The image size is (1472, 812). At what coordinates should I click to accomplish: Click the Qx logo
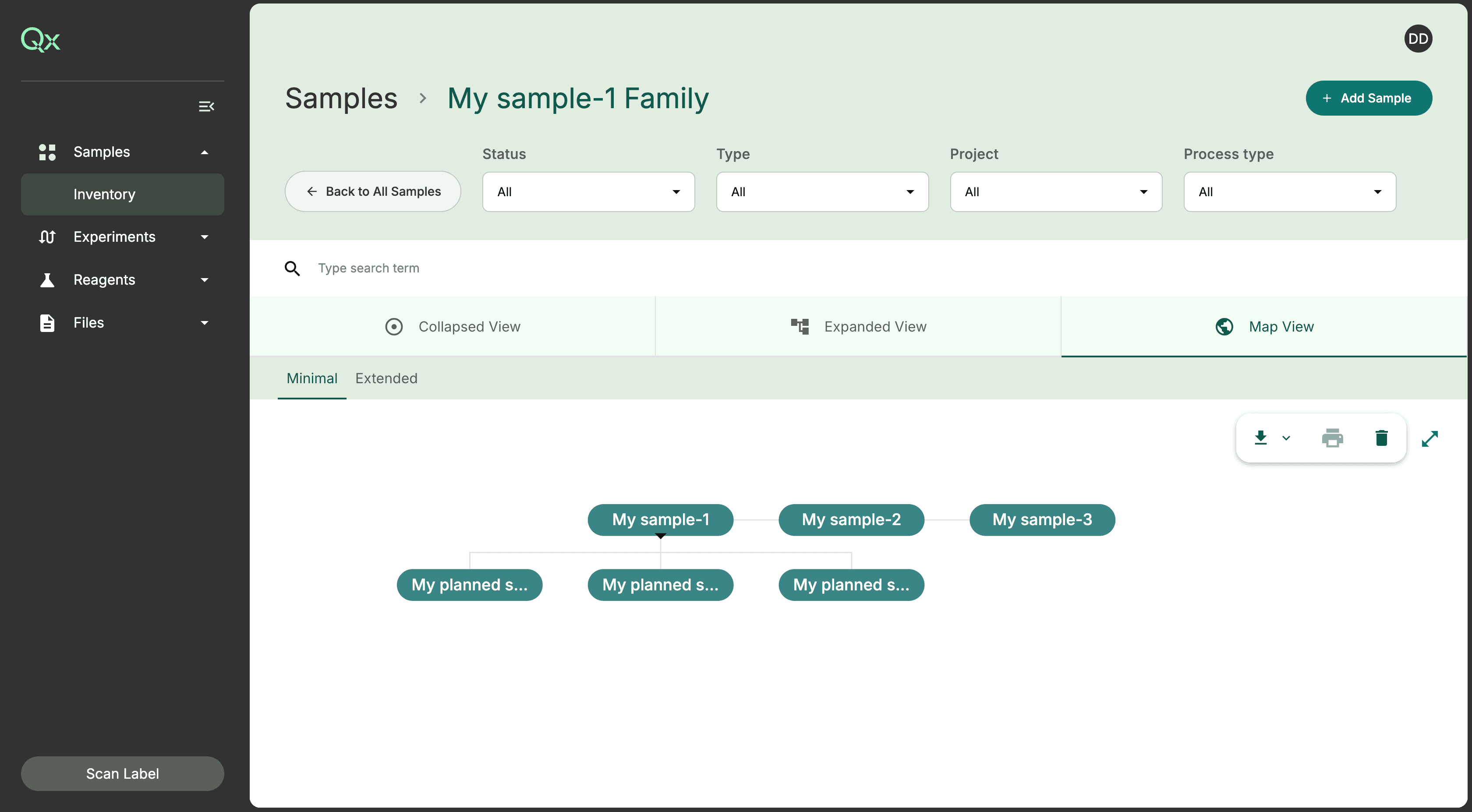click(x=41, y=39)
